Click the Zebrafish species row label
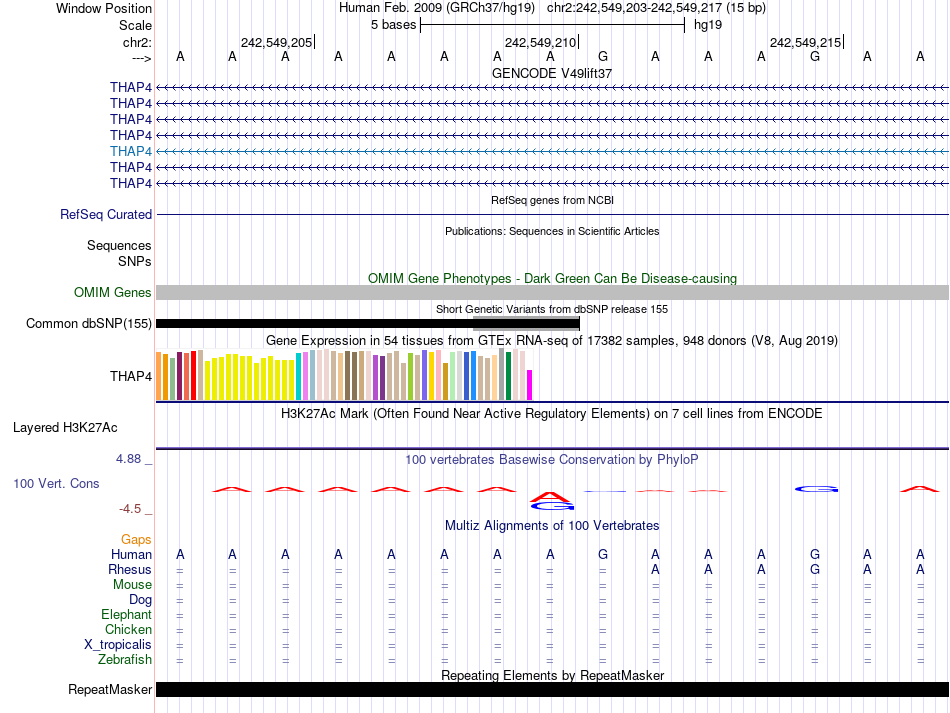The image size is (950, 713). (x=125, y=660)
